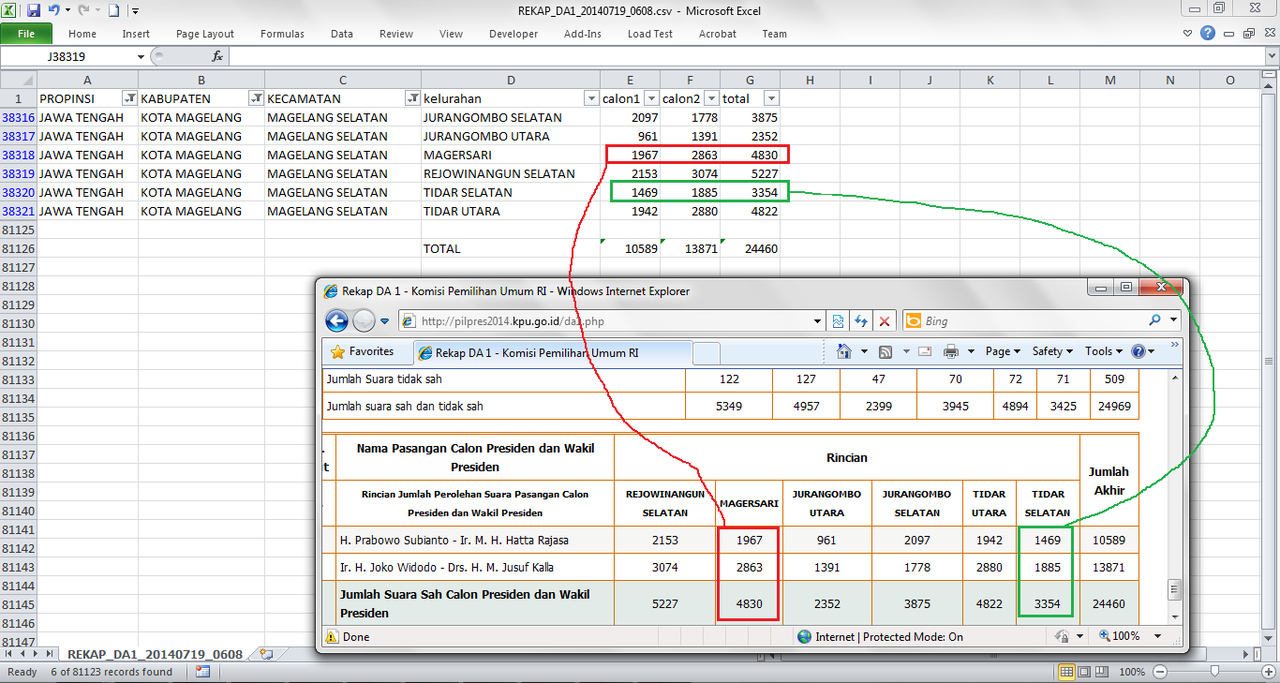Switch to Page Layout view in status bar
This screenshot has width=1280, height=683.
1086,672
